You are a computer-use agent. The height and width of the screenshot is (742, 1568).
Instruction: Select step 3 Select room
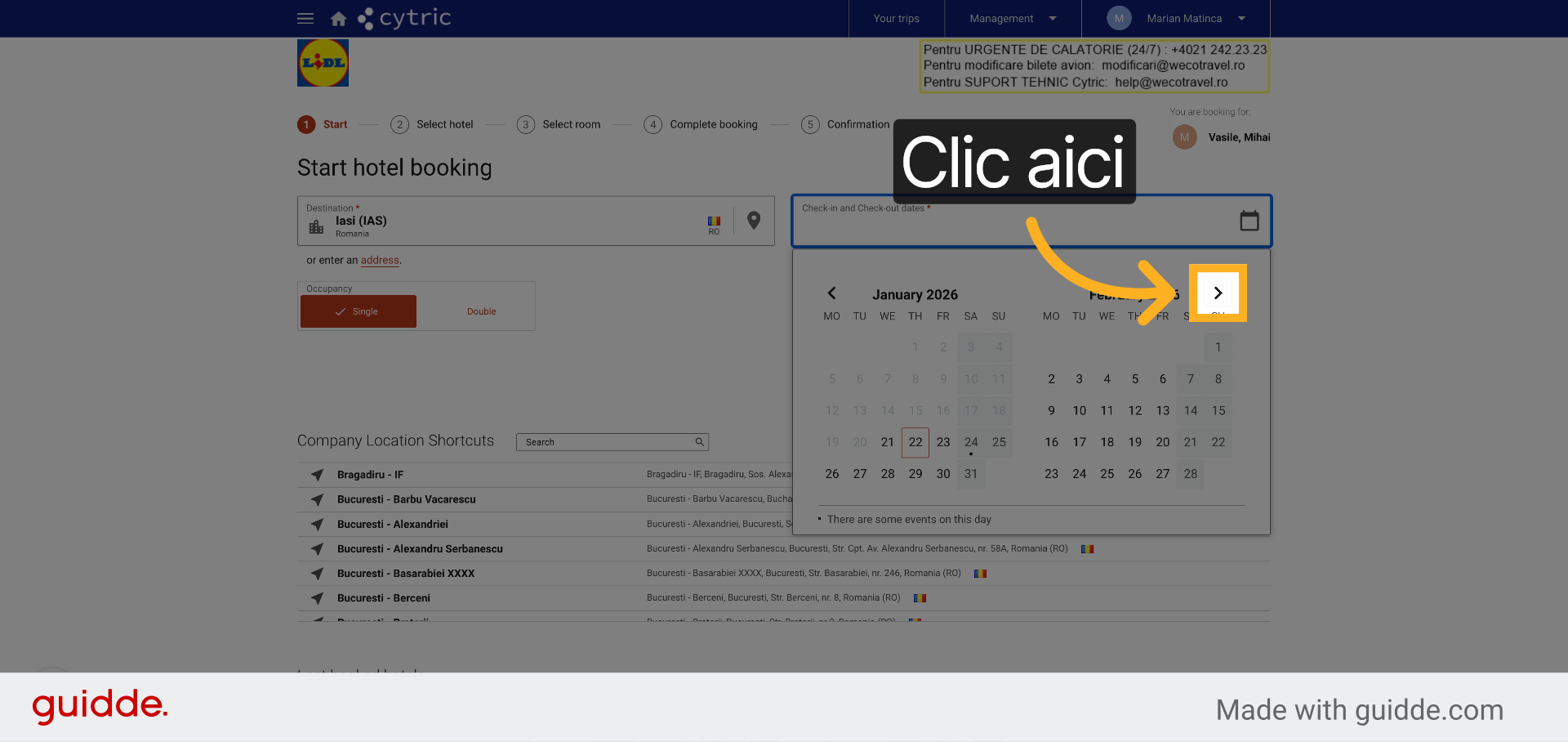pos(559,124)
